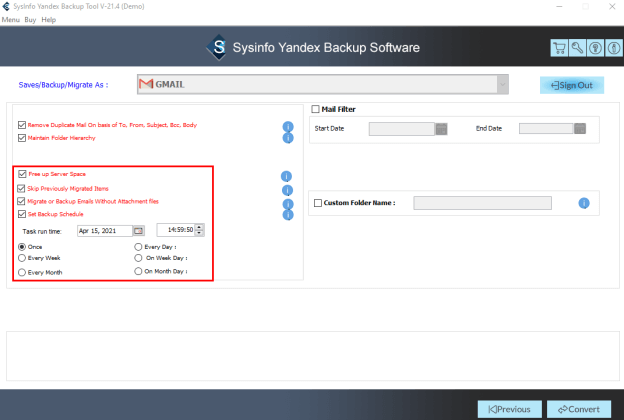Image resolution: width=624 pixels, height=420 pixels.
Task: Click the Sign Out button
Action: click(x=572, y=85)
